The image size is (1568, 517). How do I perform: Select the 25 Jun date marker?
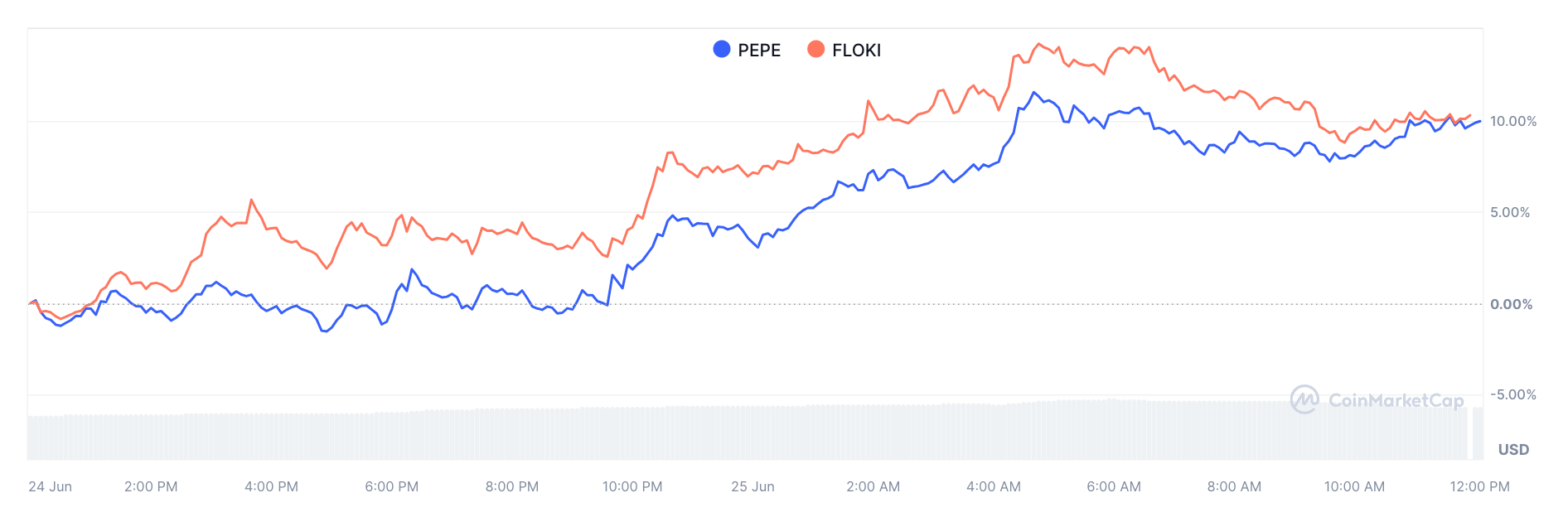pos(753,486)
